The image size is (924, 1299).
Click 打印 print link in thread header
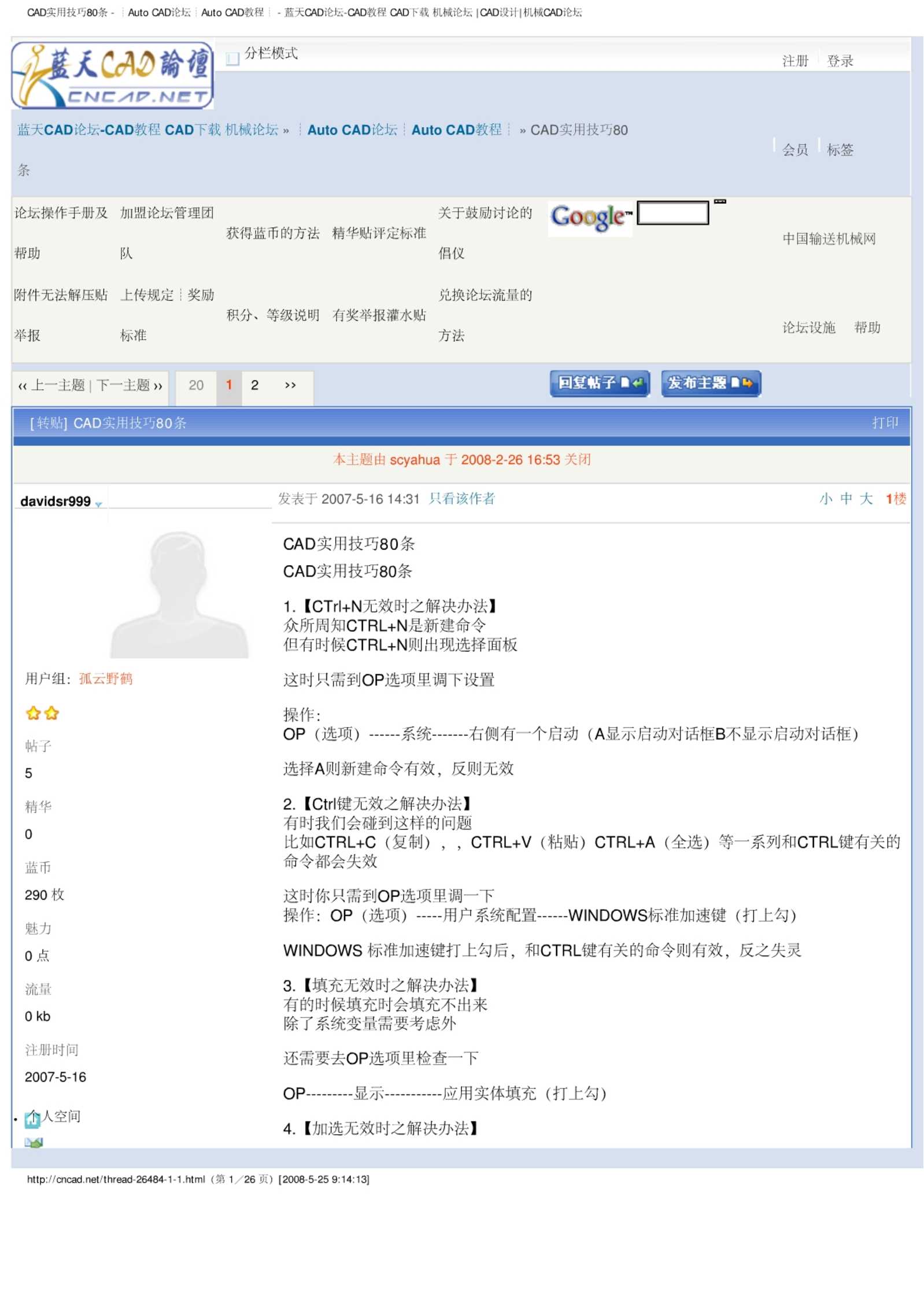coord(885,423)
